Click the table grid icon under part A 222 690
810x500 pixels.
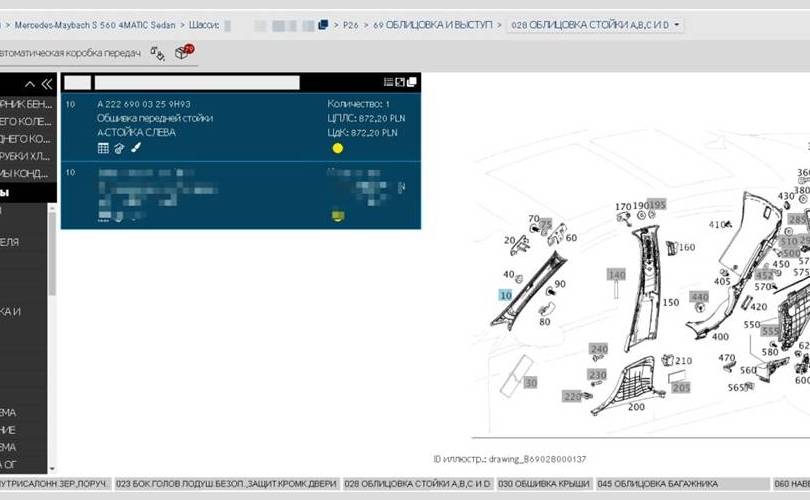coord(102,148)
